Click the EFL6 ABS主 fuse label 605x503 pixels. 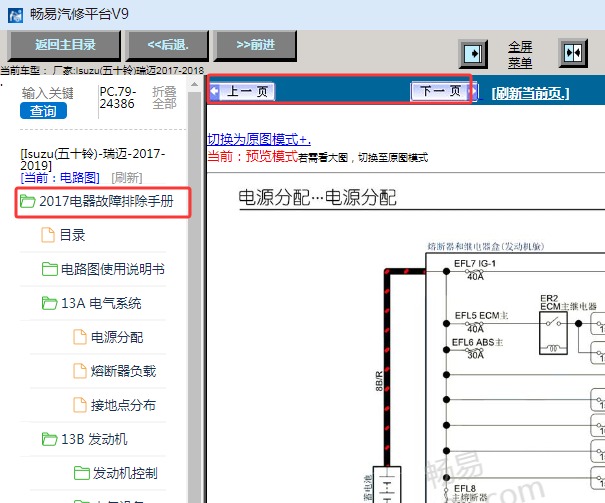pos(477,342)
